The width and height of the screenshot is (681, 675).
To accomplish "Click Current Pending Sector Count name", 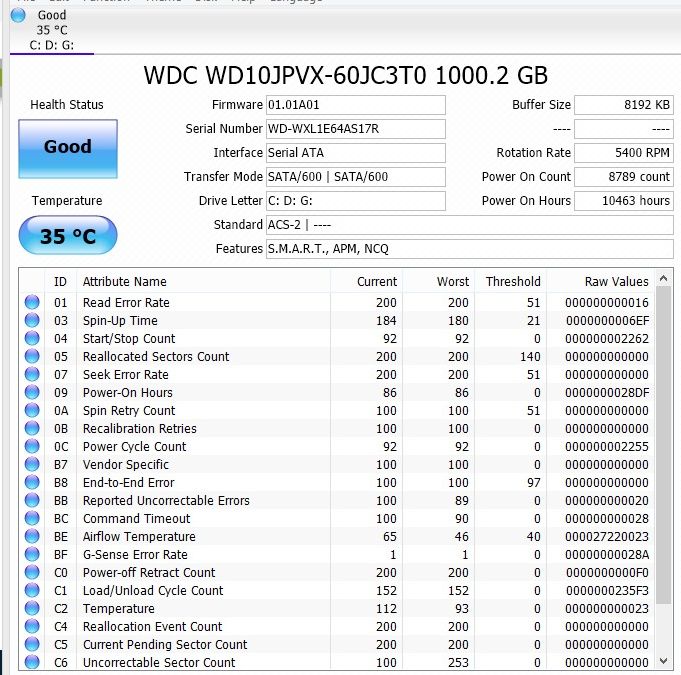I will click(165, 645).
